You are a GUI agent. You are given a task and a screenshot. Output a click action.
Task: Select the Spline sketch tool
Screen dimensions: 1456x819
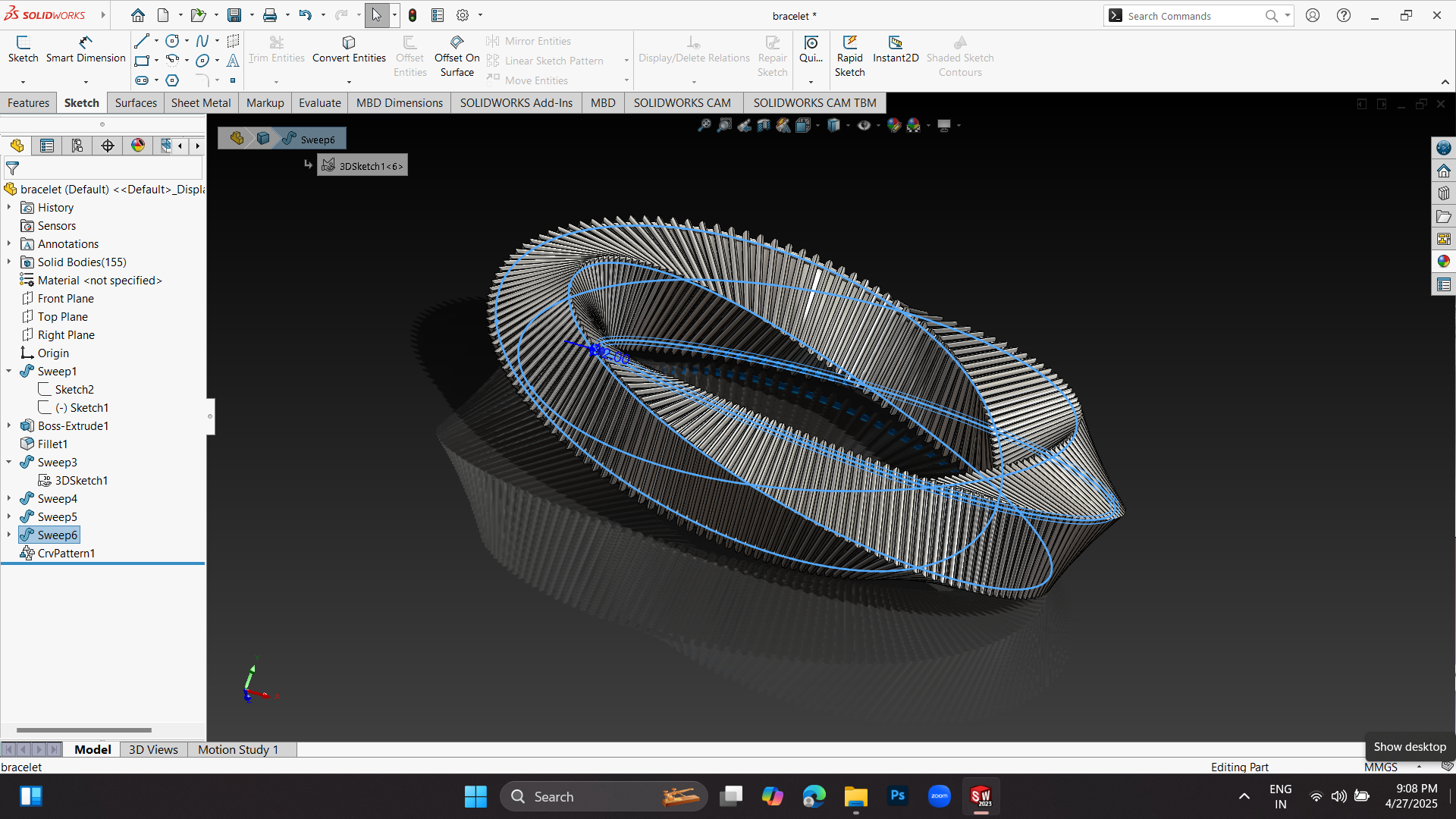click(202, 41)
